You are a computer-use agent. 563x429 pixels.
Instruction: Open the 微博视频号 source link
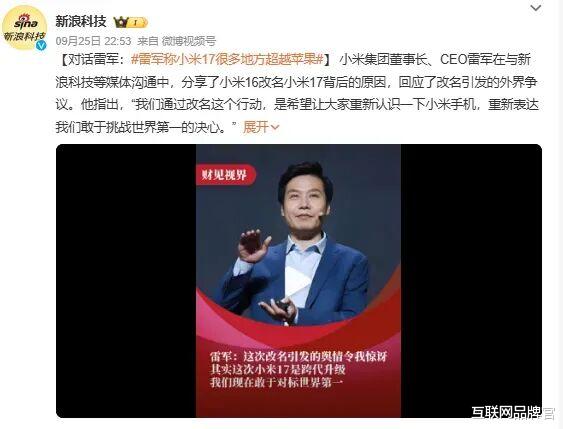click(x=189, y=41)
